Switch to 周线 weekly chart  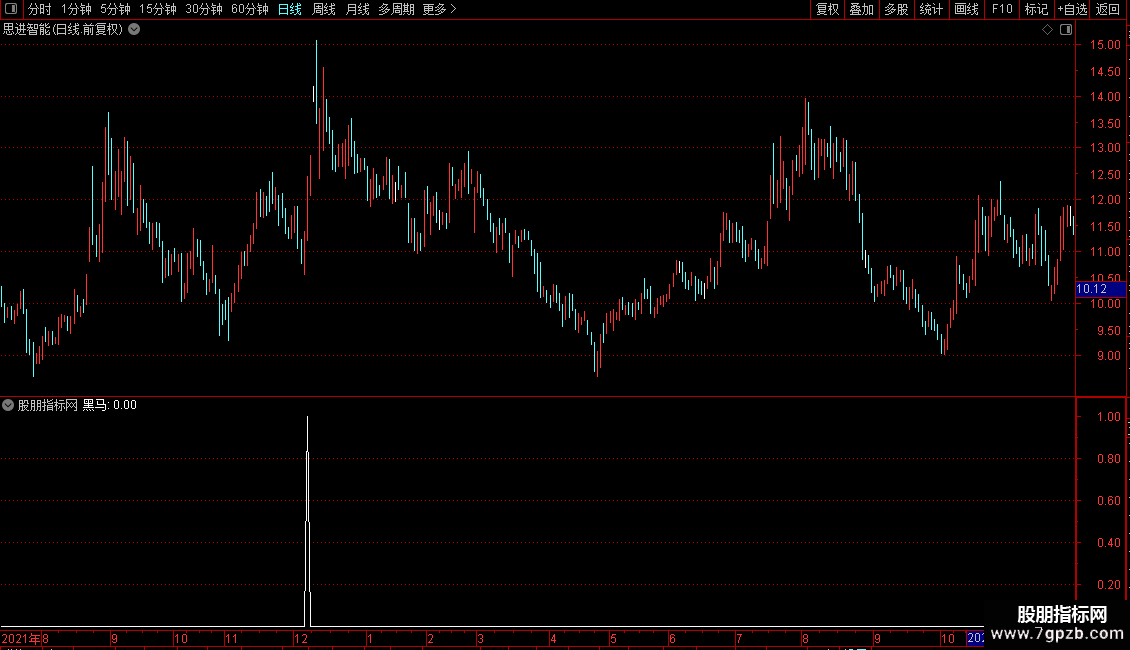pos(324,9)
